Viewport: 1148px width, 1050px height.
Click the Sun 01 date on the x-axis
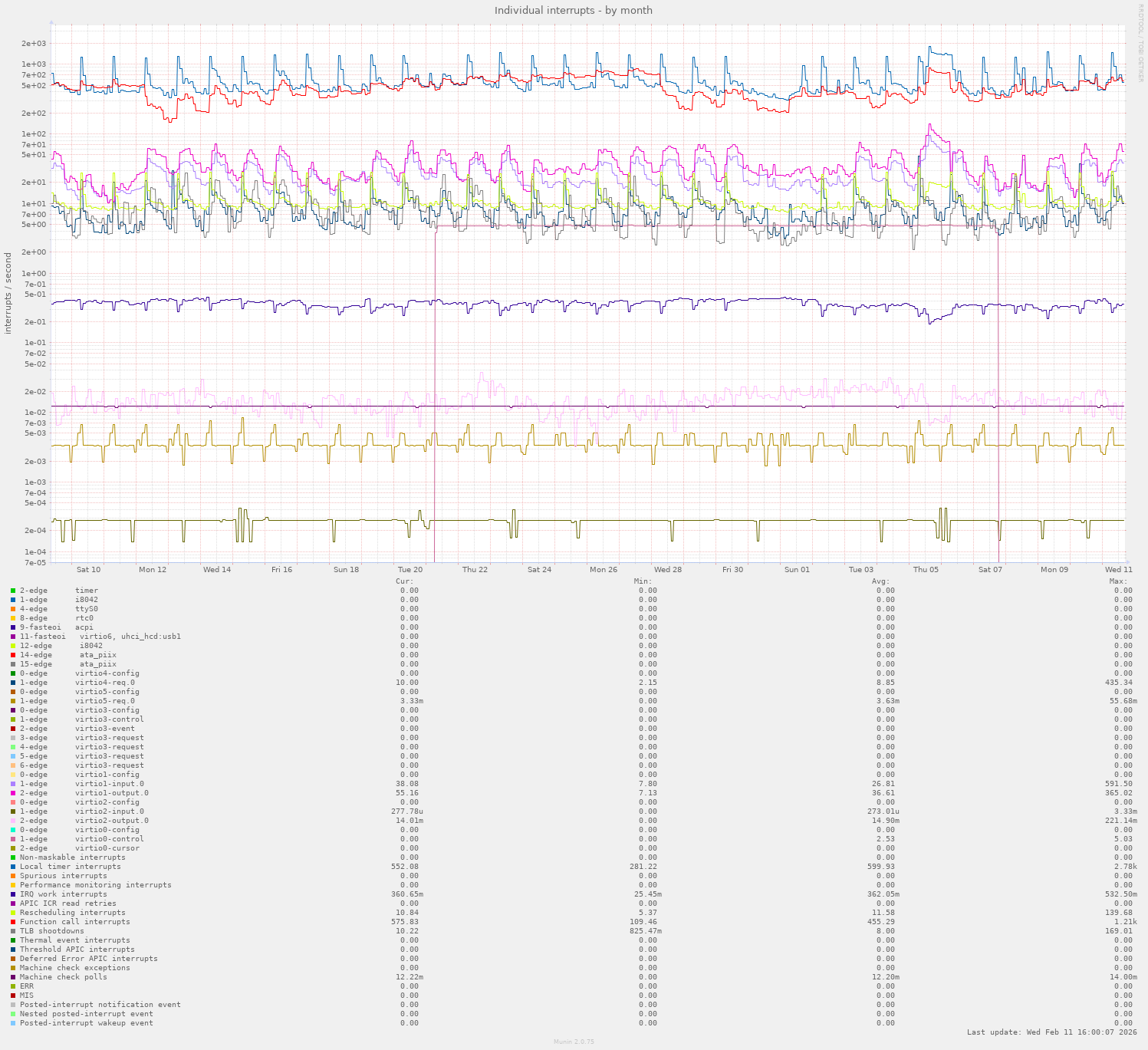click(797, 570)
